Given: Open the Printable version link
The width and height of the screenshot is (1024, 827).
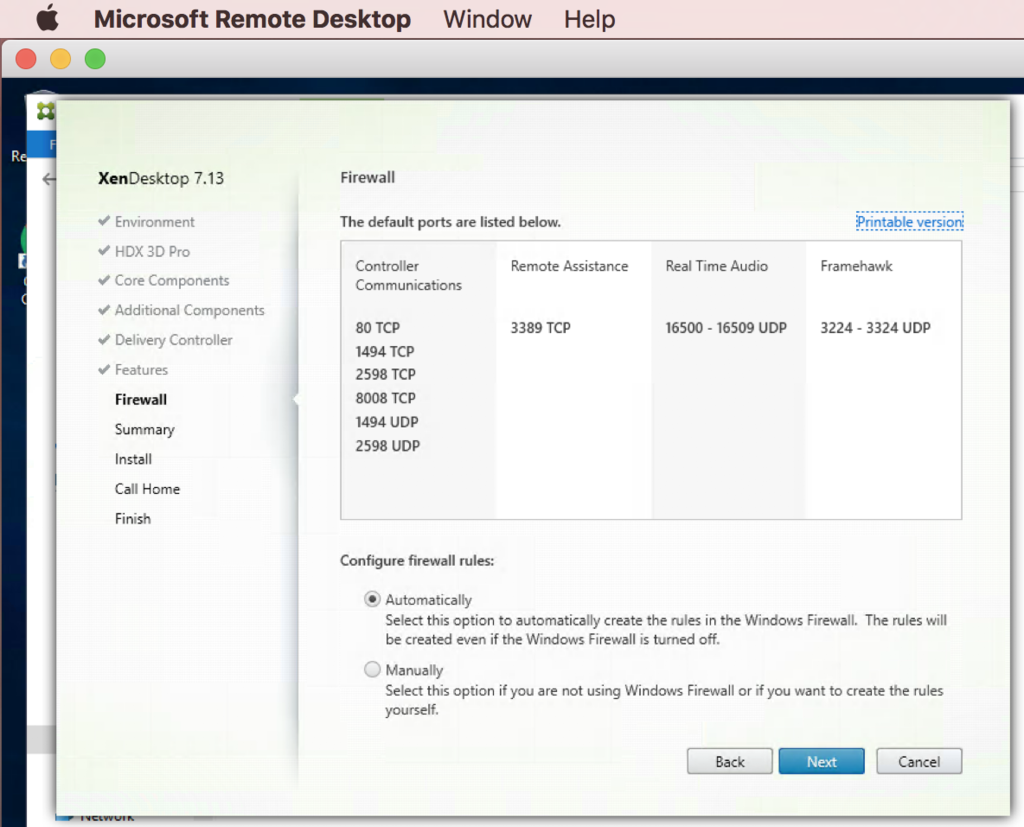Looking at the screenshot, I should (x=909, y=222).
